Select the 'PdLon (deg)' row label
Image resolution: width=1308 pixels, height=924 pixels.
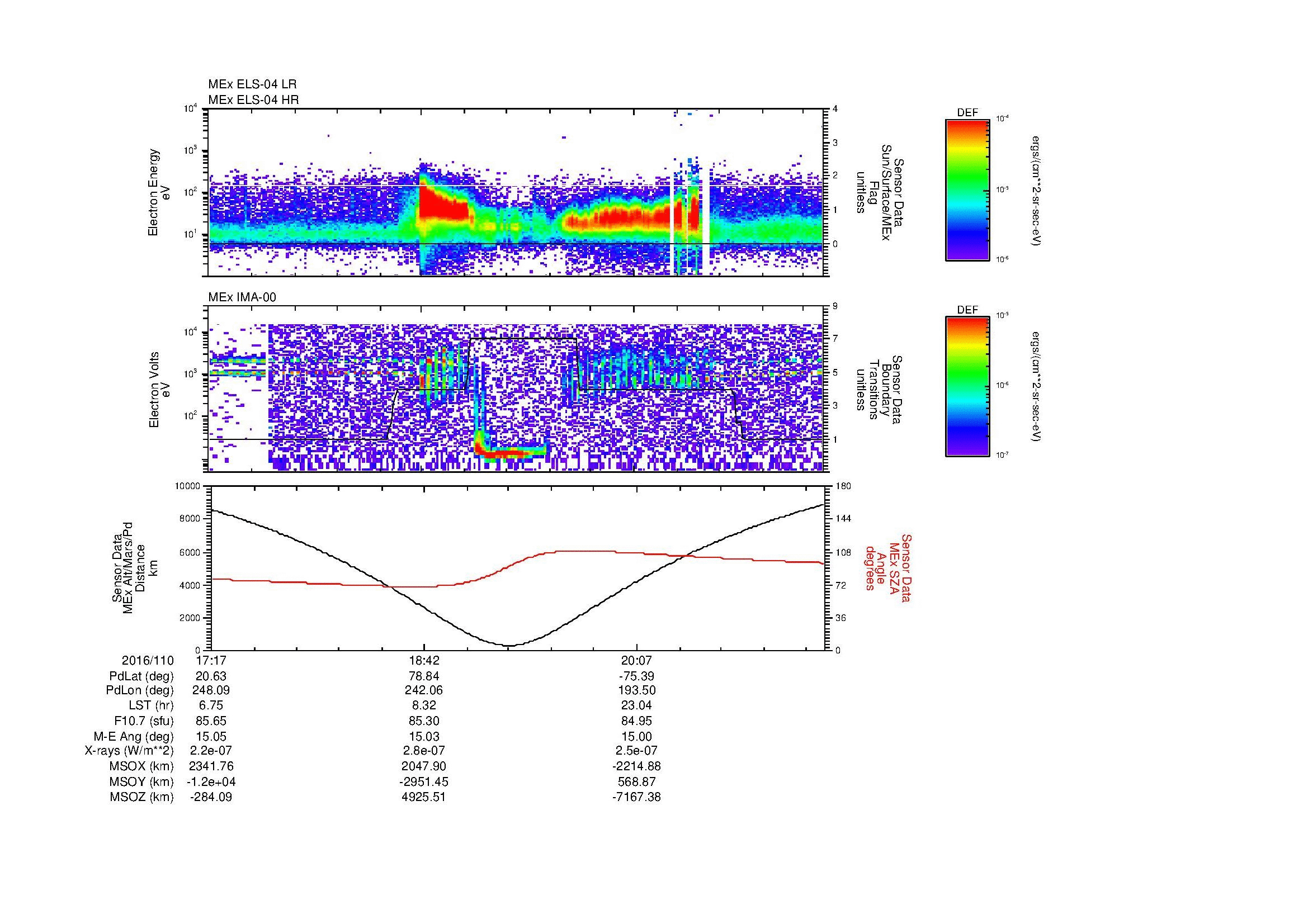pyautogui.click(x=140, y=690)
